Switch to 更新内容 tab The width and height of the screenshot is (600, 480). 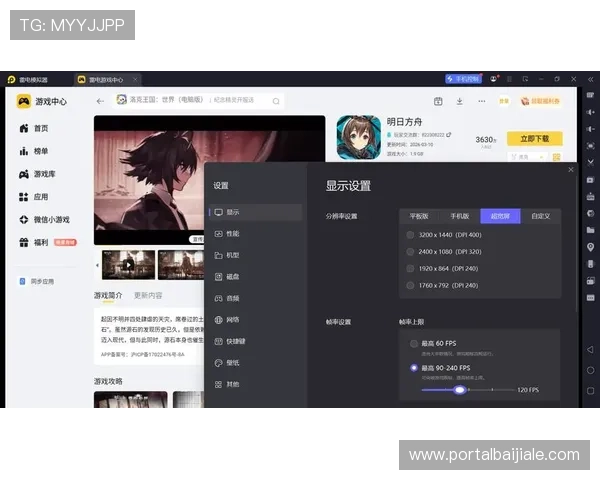(148, 296)
